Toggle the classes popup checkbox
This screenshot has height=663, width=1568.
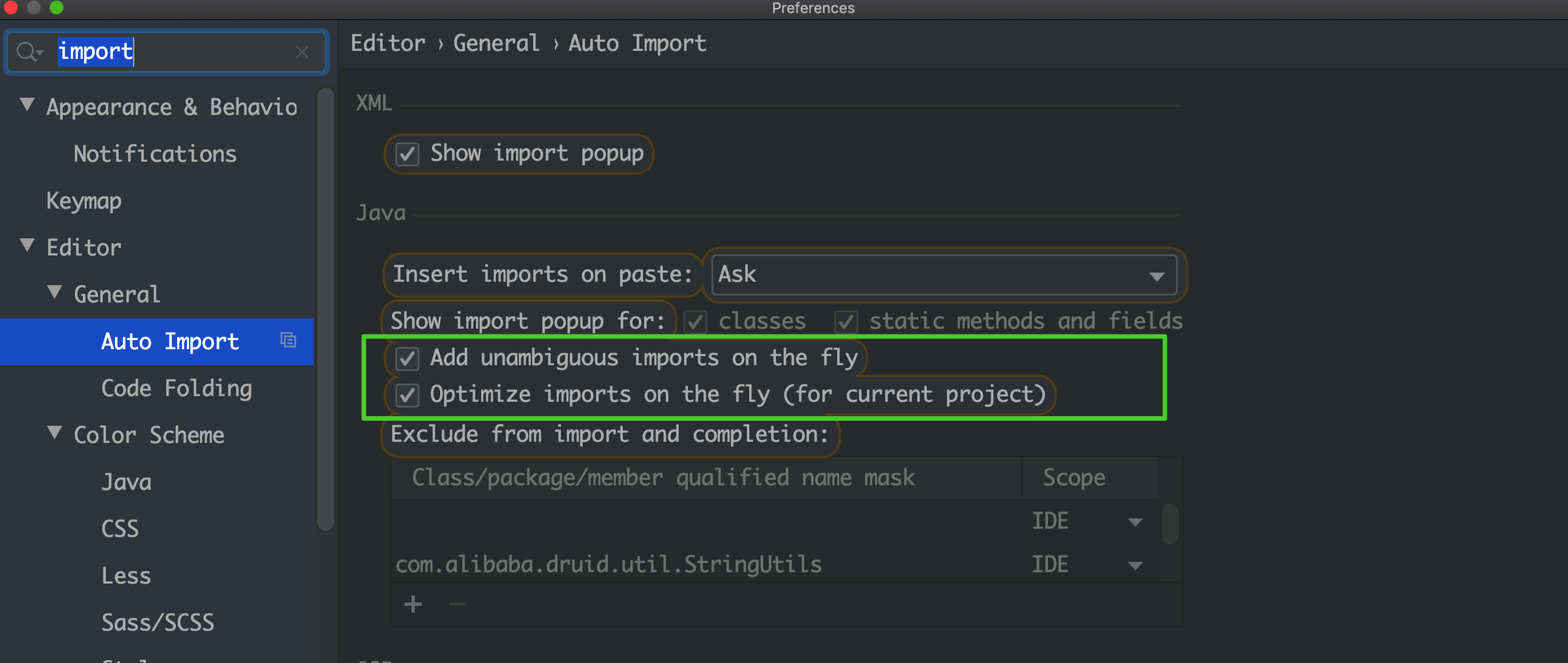click(x=695, y=321)
